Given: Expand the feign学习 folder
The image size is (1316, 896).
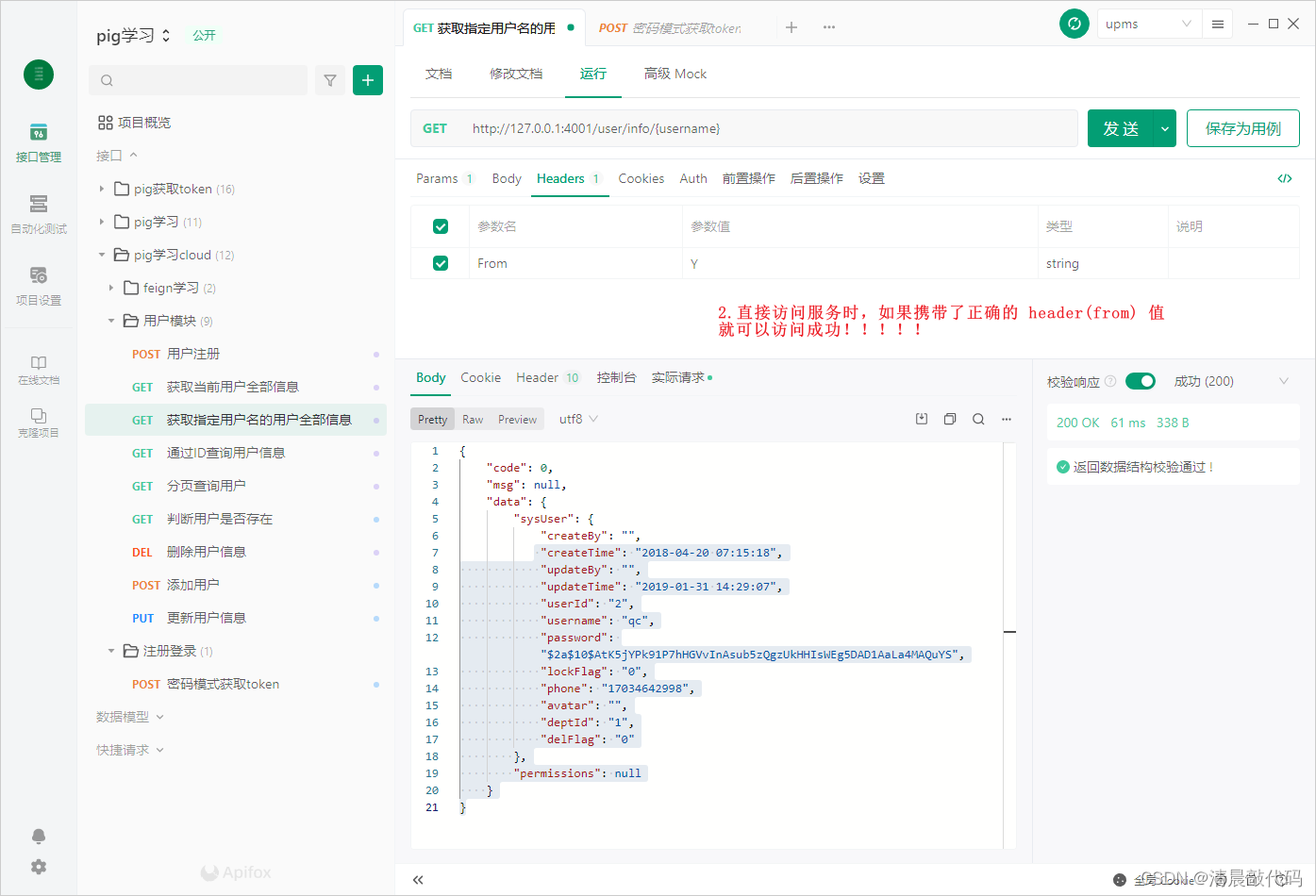Looking at the screenshot, I should point(111,288).
